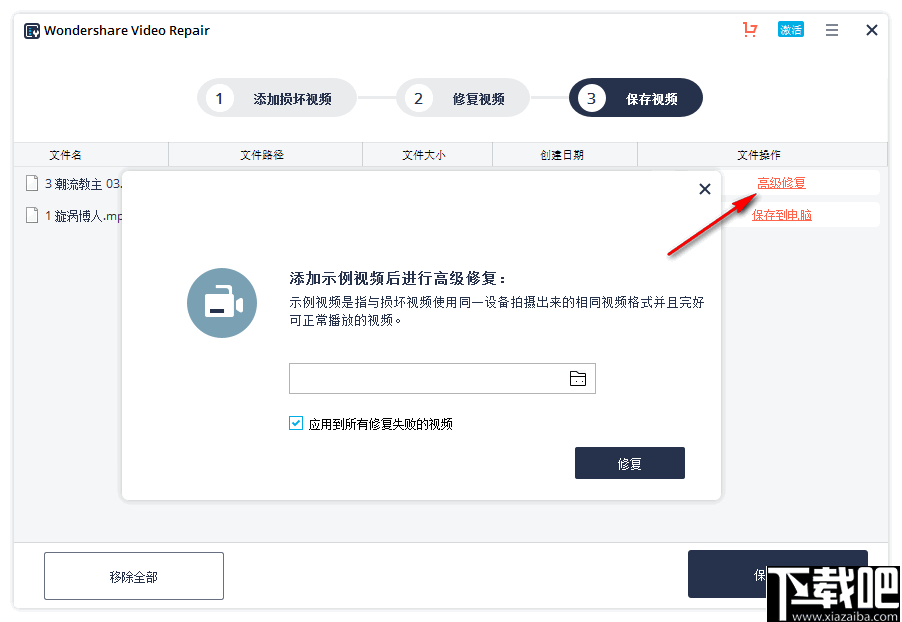
Task: Open the hamburger menu icon
Action: (x=831, y=30)
